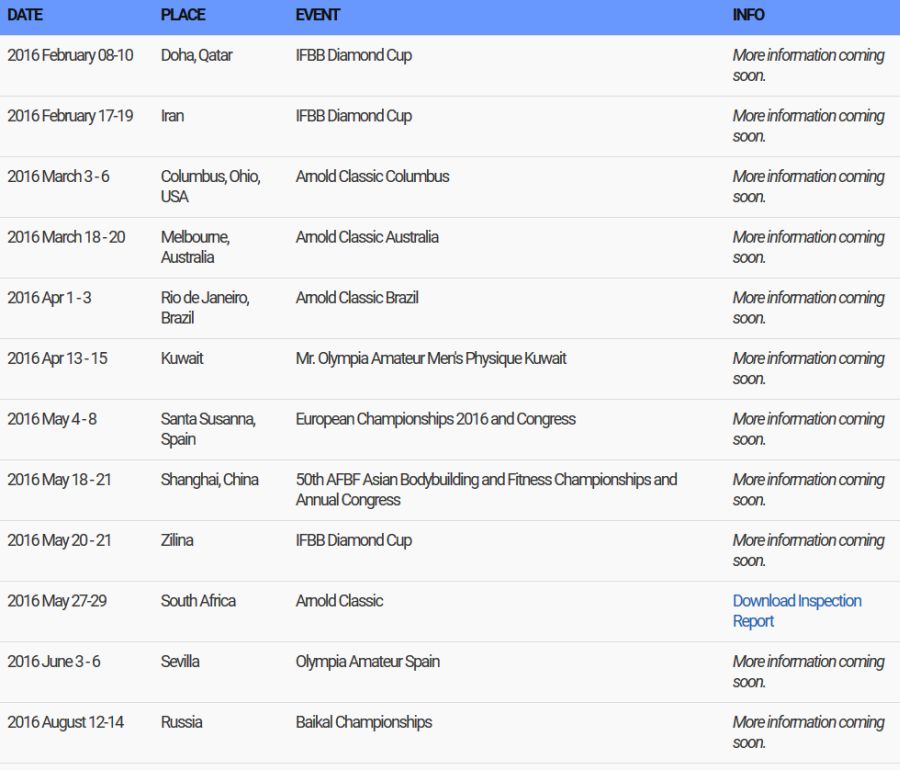Screen dimensions: 900x770
Task: Select the Baikal Championships event name
Action: pos(363,722)
